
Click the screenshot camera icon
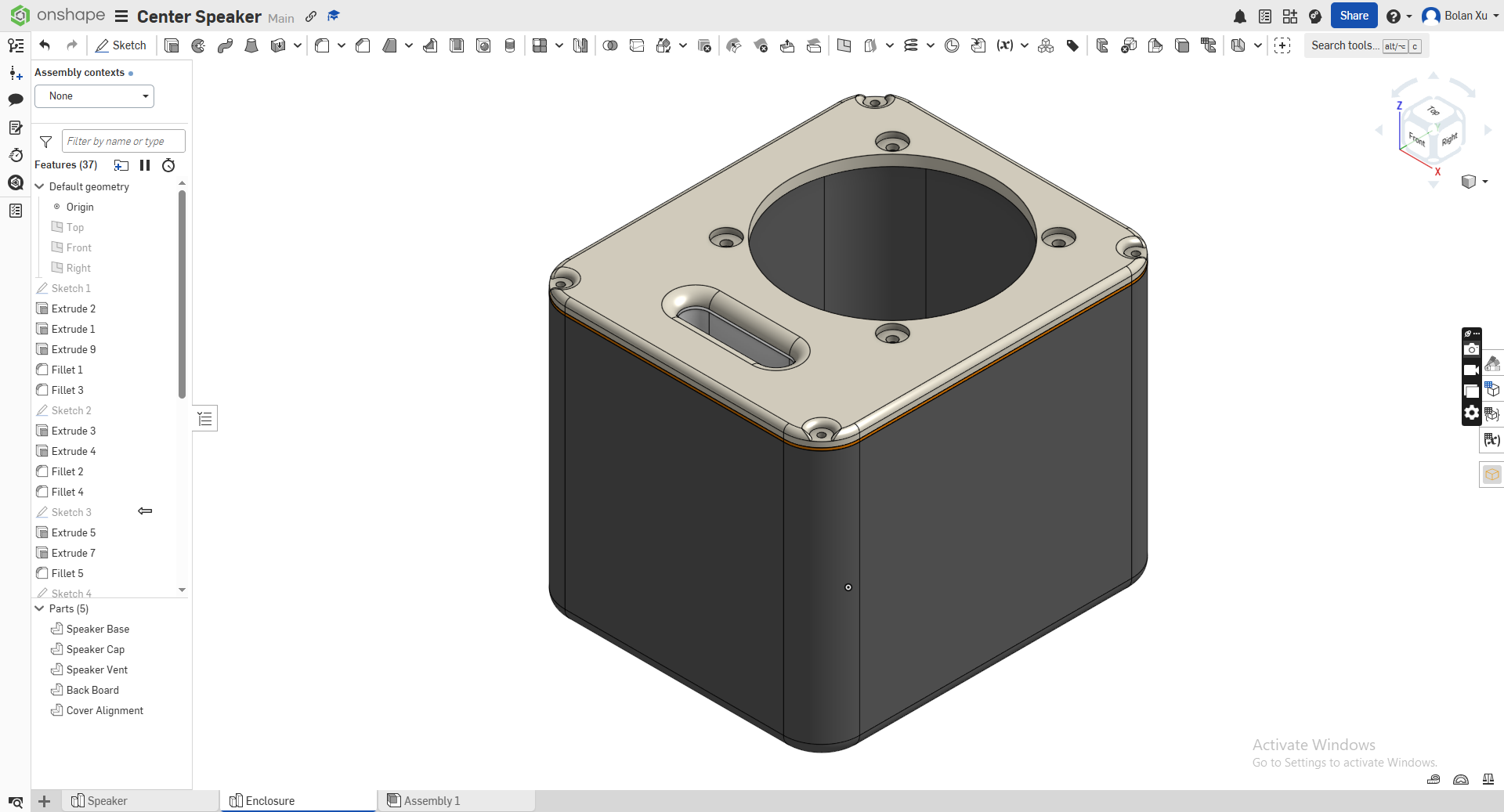pyautogui.click(x=1471, y=349)
